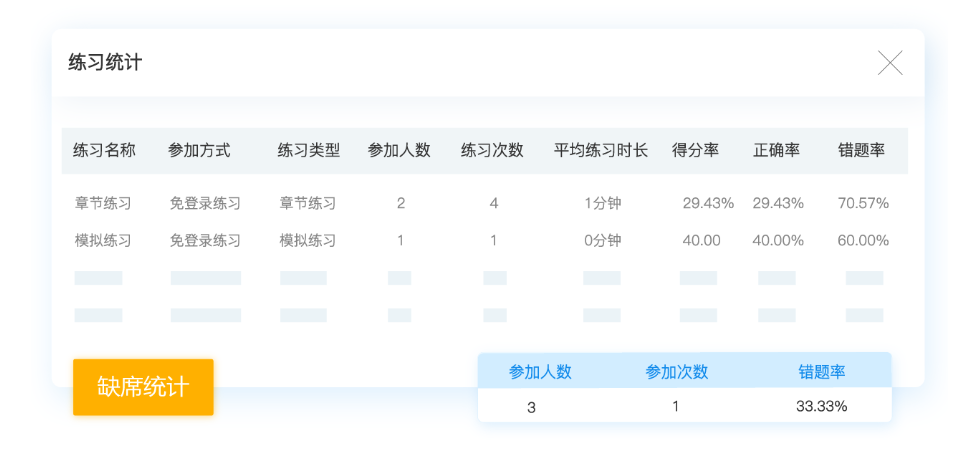Click the 得分率 column header
This screenshot has width=965, height=466.
[696, 151]
